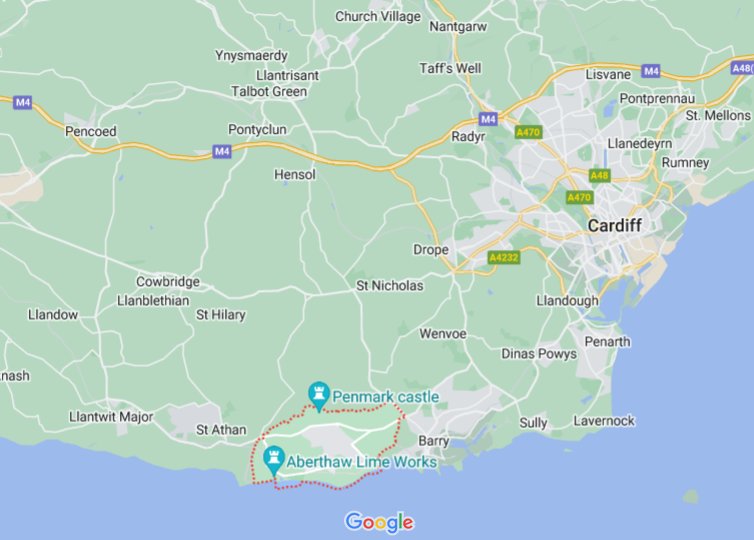754x540 pixels.
Task: Open the Aberthaw Lime Works label
Action: [362, 462]
